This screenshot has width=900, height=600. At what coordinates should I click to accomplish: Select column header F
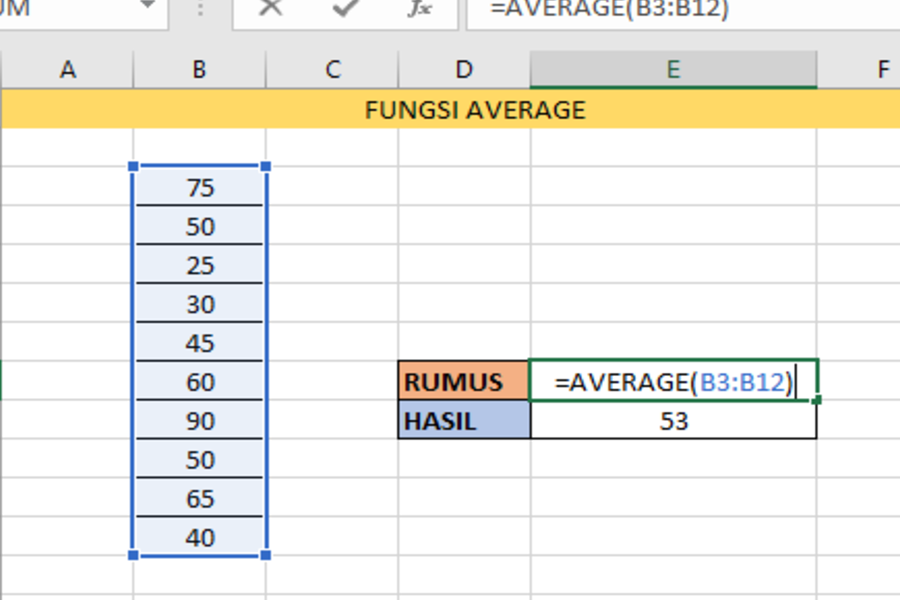pyautogui.click(x=882, y=70)
